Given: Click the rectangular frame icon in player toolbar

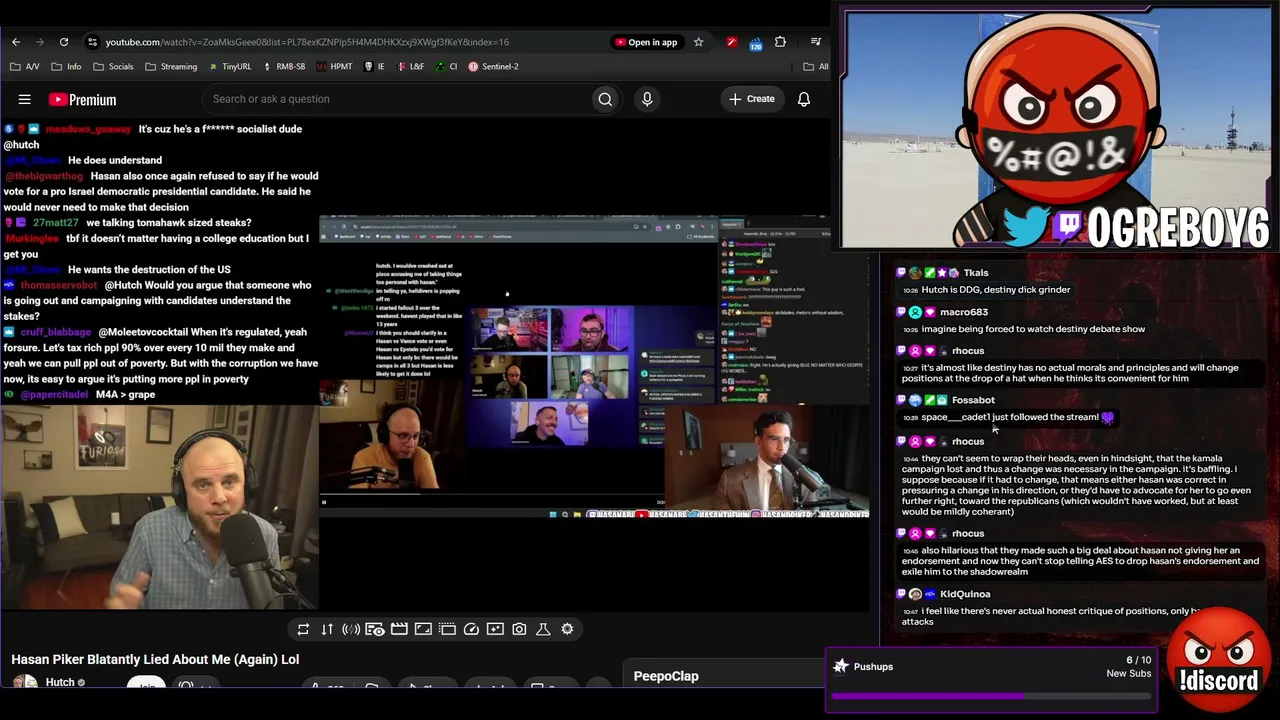Looking at the screenshot, I should tap(423, 629).
